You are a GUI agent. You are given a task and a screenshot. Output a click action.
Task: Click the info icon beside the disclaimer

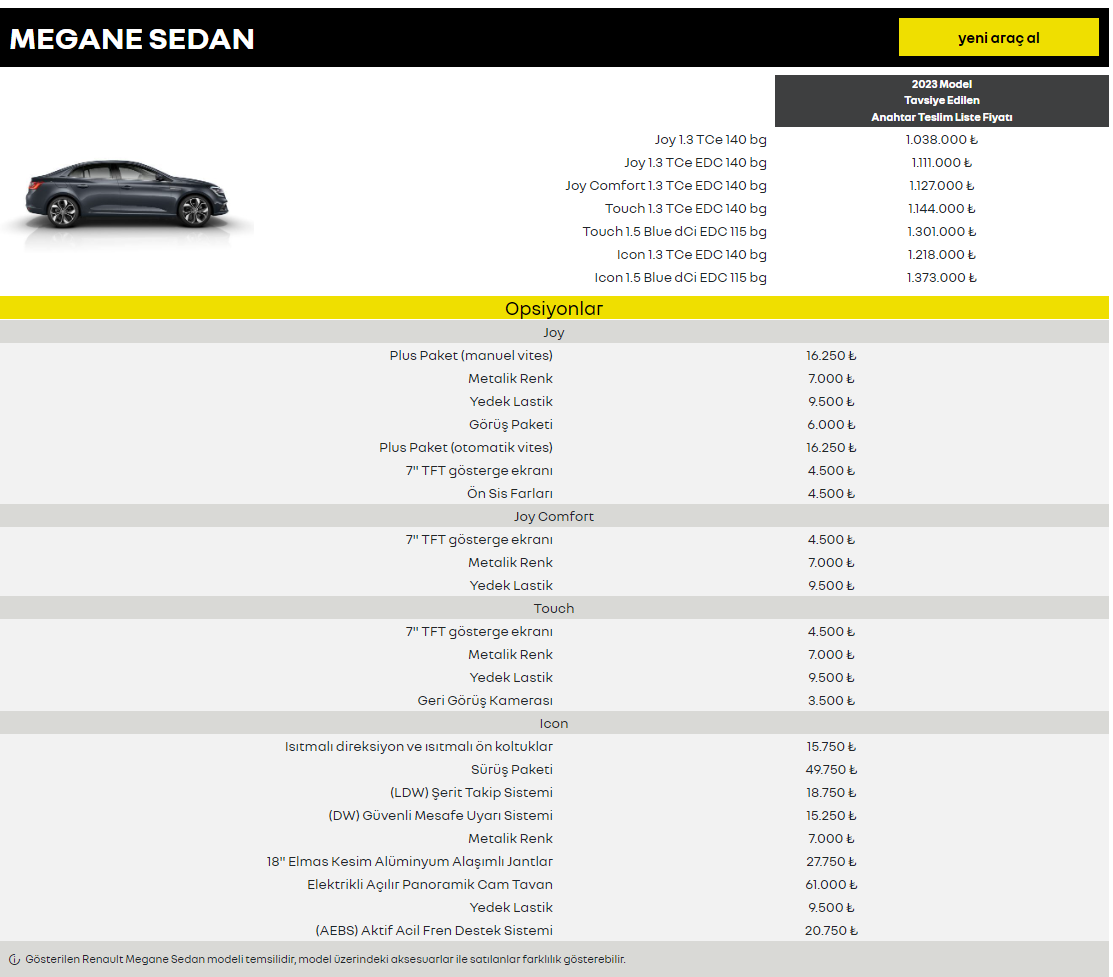(x=14, y=959)
